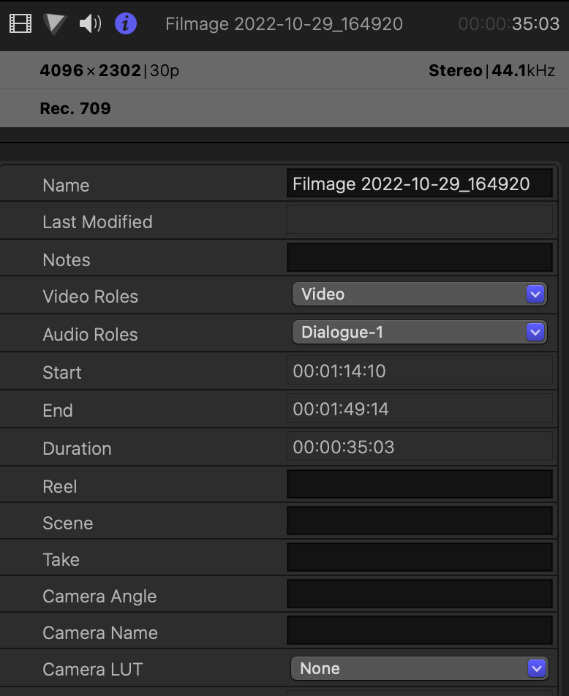Image resolution: width=569 pixels, height=696 pixels.
Task: Click the Start timecode value 00:01:14:10
Action: coord(339,371)
